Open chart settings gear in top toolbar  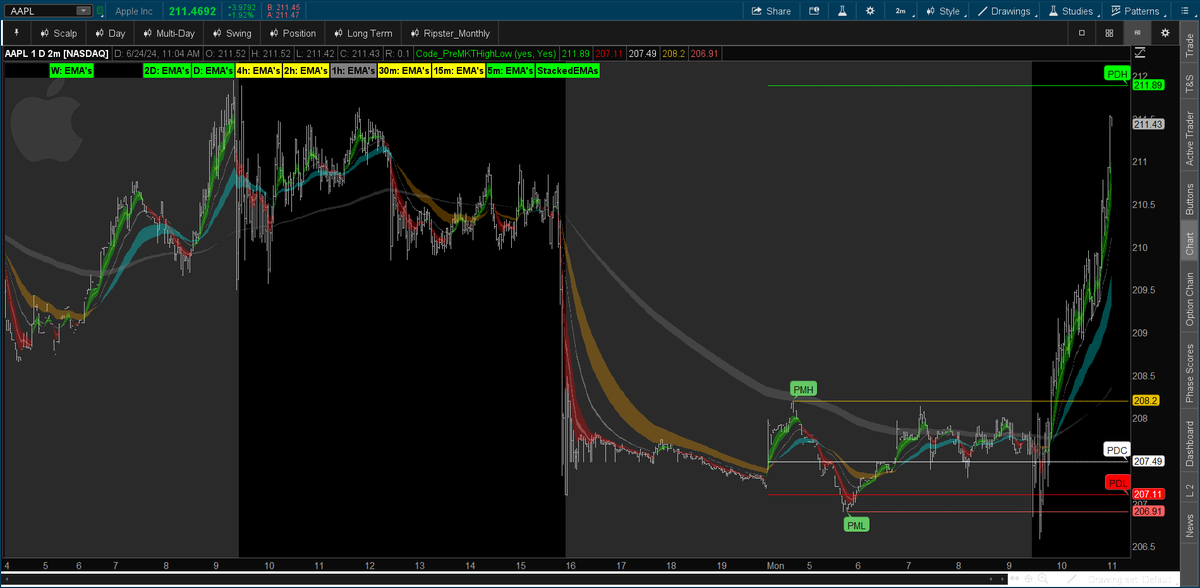click(870, 11)
